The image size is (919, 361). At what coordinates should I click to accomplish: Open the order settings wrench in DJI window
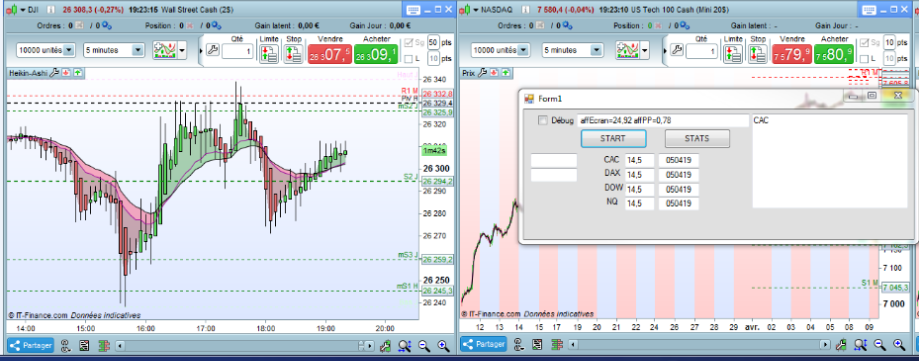pos(212,50)
